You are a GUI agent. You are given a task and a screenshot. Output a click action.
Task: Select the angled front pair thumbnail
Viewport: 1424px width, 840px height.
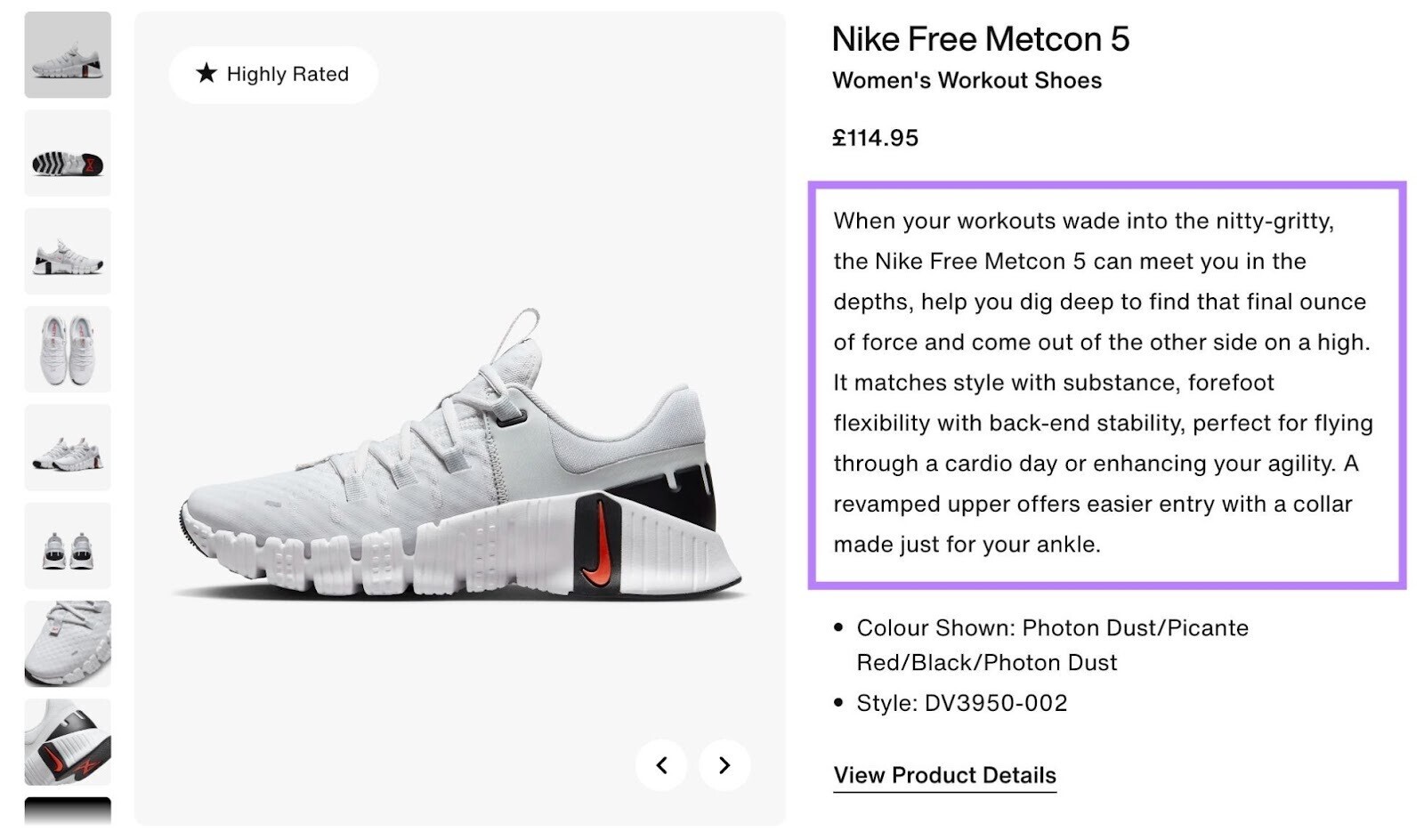pos(68,447)
